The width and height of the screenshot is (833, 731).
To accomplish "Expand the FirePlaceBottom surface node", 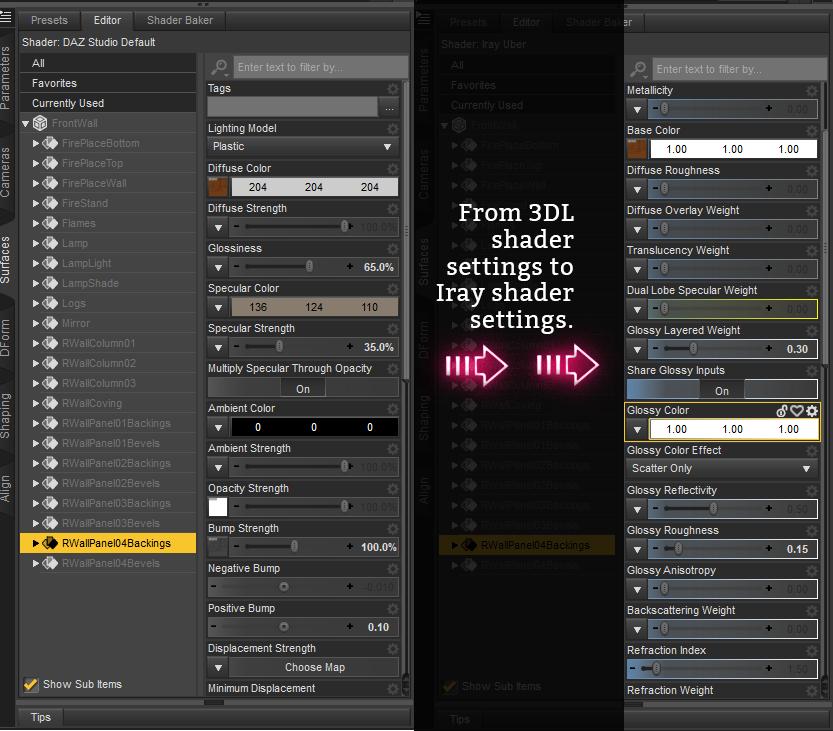I will pyautogui.click(x=36, y=143).
